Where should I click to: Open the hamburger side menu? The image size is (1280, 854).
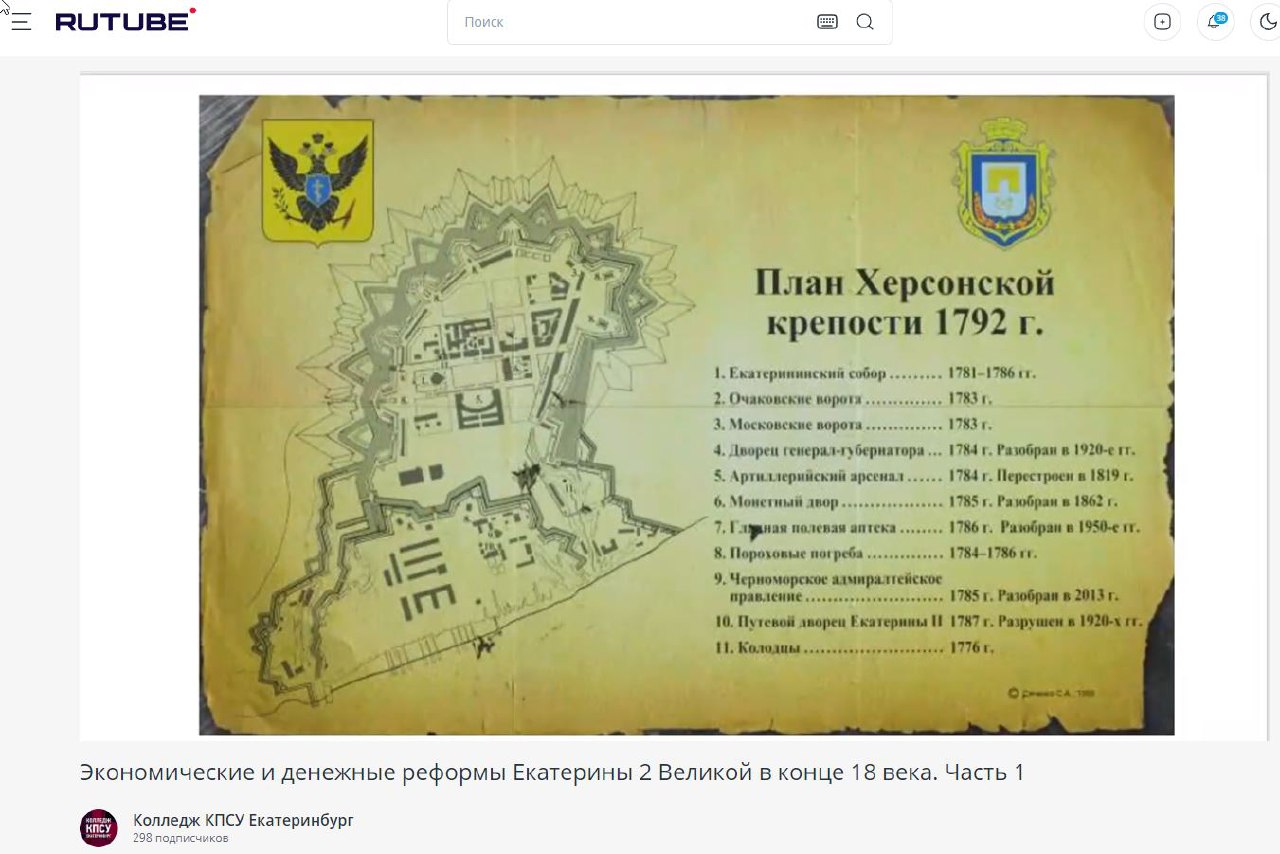point(21,21)
